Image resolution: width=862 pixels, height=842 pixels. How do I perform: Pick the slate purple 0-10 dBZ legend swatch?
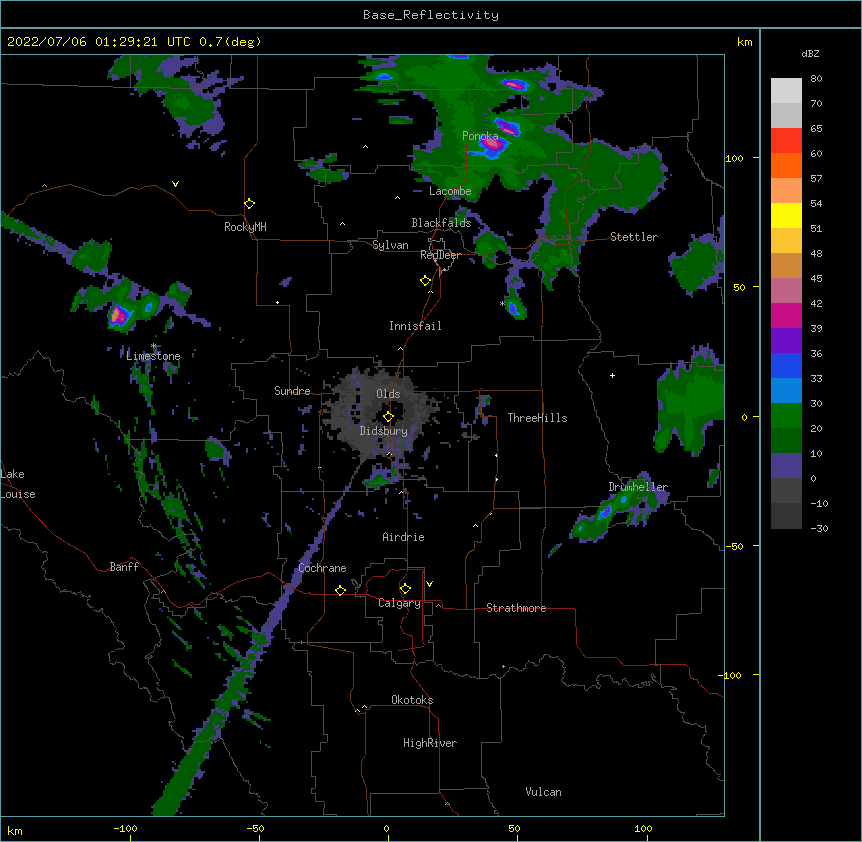pos(786,466)
